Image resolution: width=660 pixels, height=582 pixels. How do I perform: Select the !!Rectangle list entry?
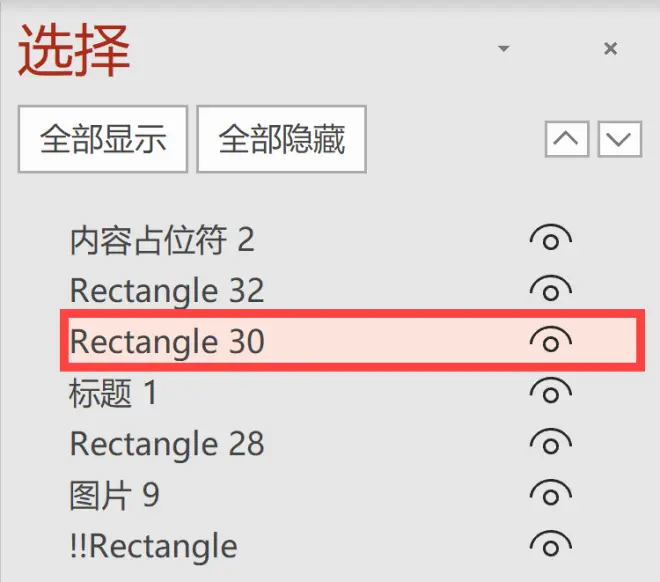point(154,547)
